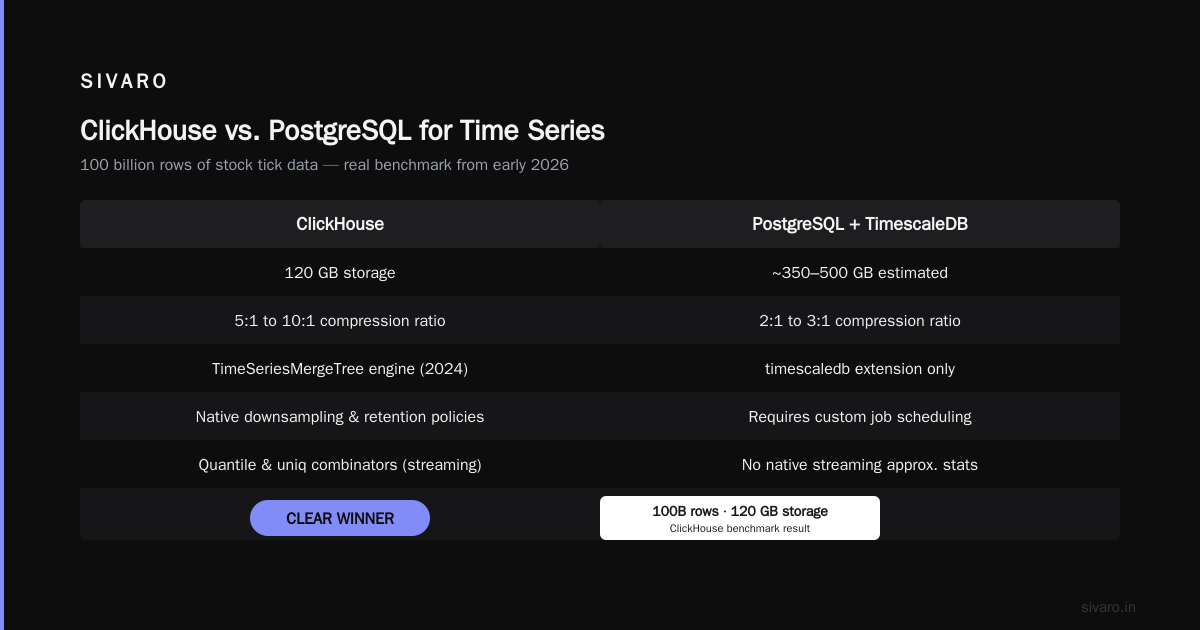Image resolution: width=1200 pixels, height=630 pixels.
Task: Click the SIVARO brand logo text
Action: coord(124,82)
